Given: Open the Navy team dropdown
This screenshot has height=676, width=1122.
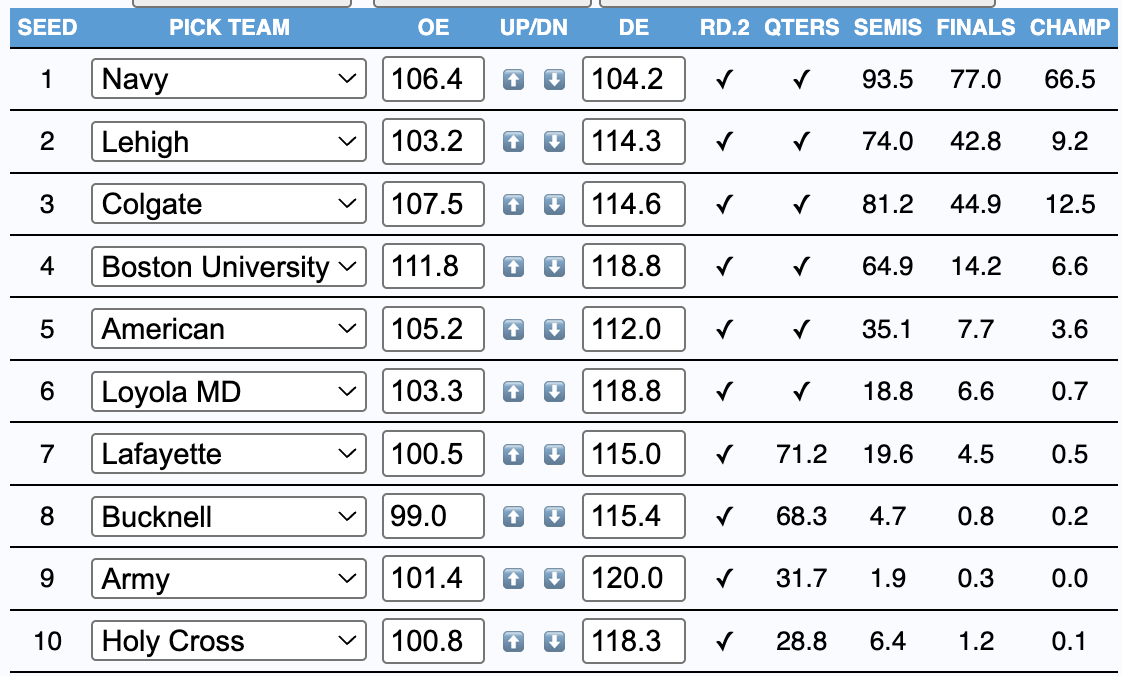Looking at the screenshot, I should (x=228, y=79).
